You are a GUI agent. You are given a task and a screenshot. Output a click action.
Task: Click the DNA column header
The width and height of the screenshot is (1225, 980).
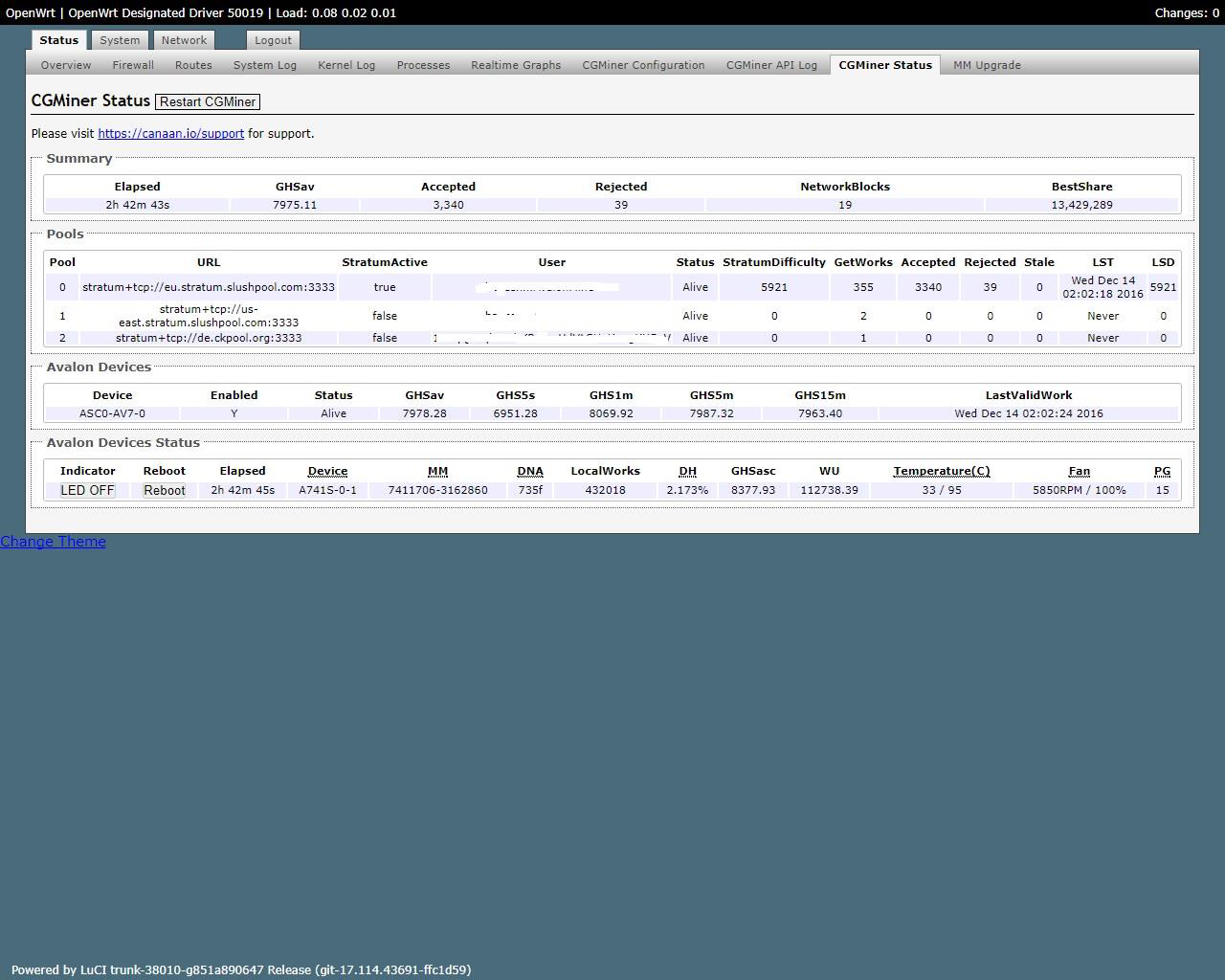tap(530, 471)
